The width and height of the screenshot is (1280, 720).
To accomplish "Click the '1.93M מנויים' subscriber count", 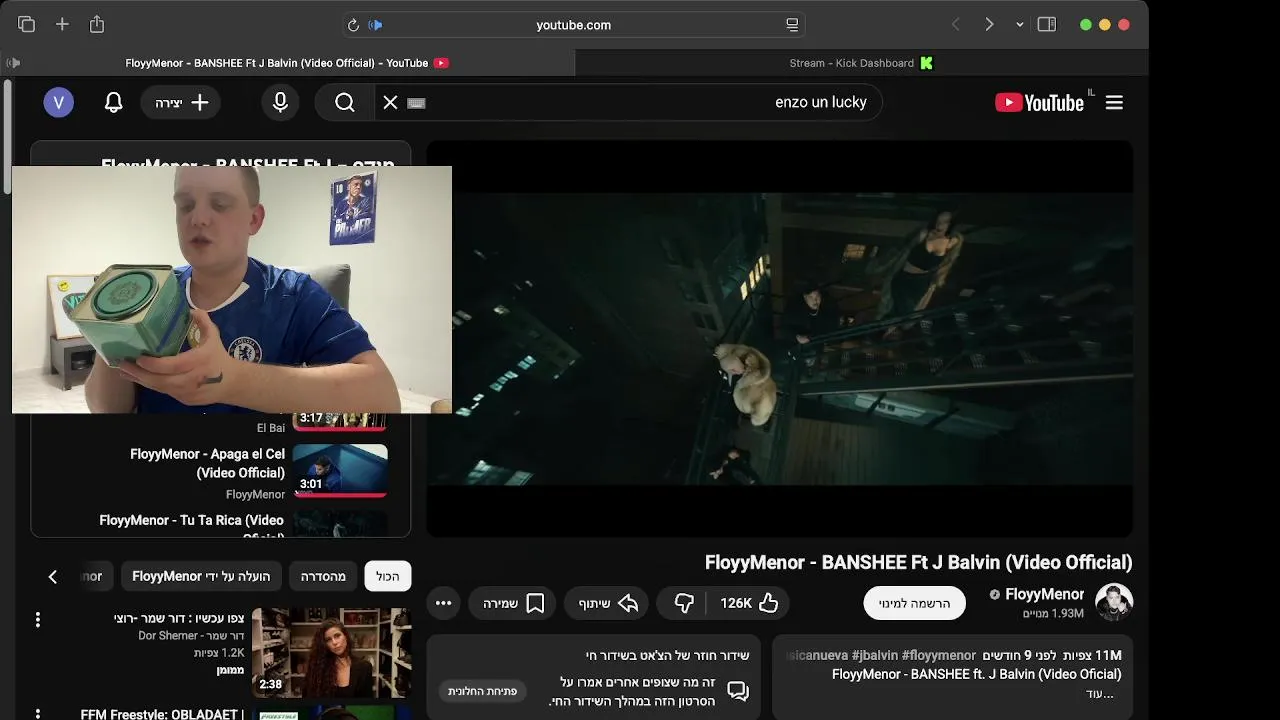I will click(1053, 613).
